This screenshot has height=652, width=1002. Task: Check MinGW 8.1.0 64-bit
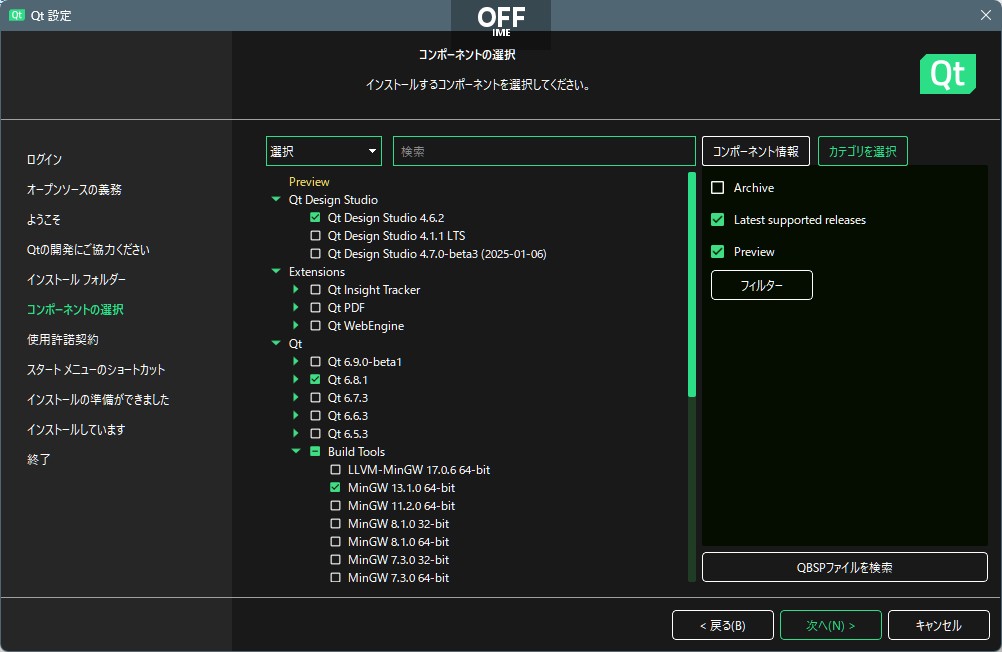pos(335,541)
